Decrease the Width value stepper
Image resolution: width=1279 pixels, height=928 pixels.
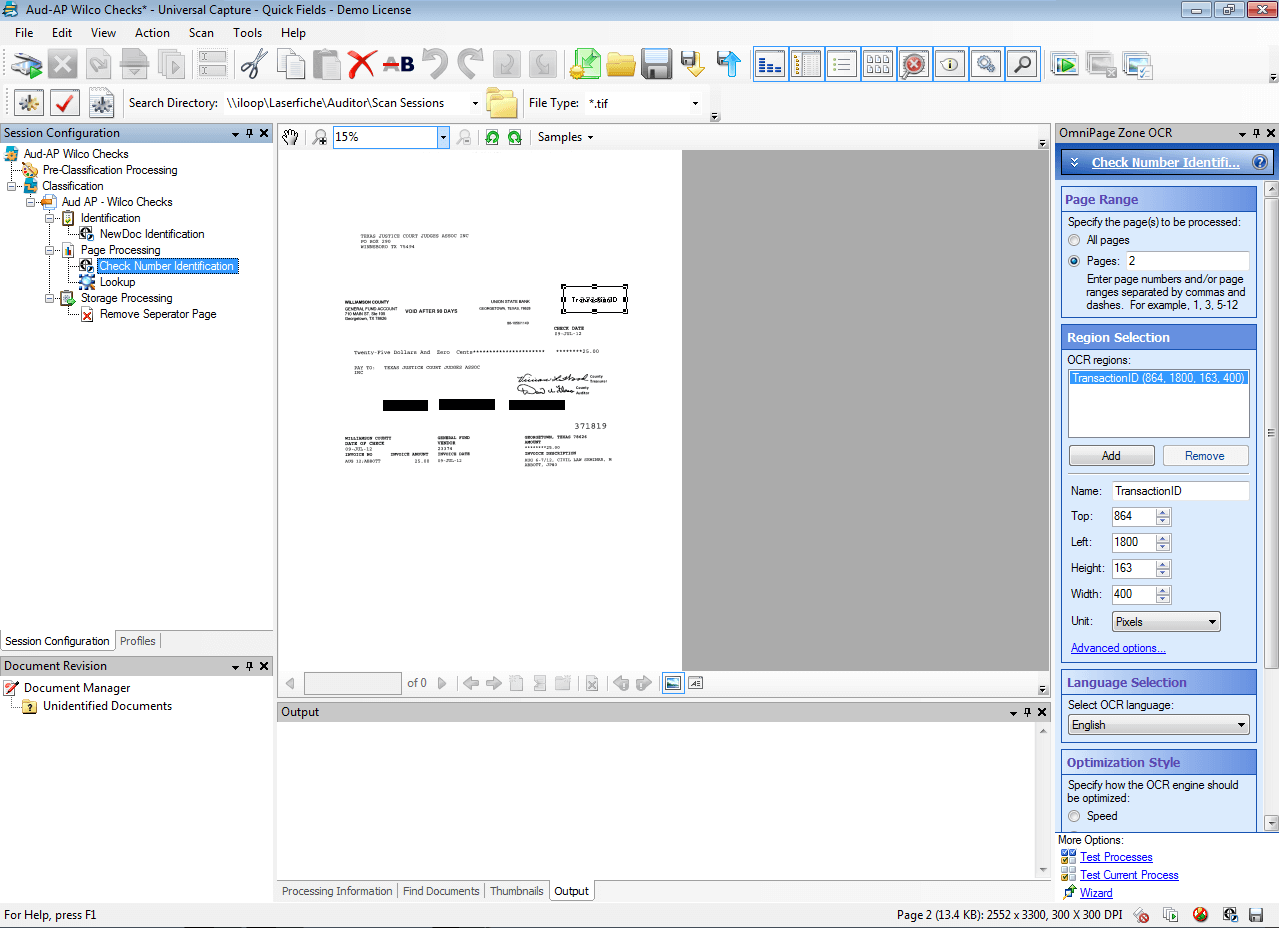[x=1163, y=599]
